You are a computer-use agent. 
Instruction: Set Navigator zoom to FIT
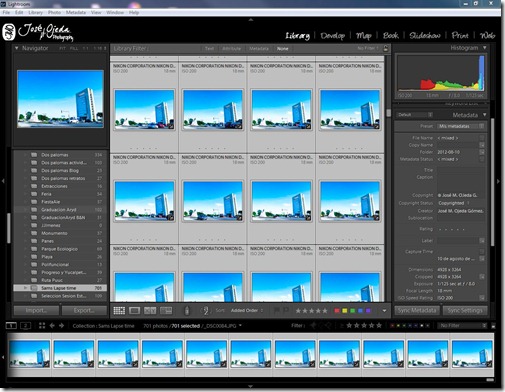tap(62, 48)
